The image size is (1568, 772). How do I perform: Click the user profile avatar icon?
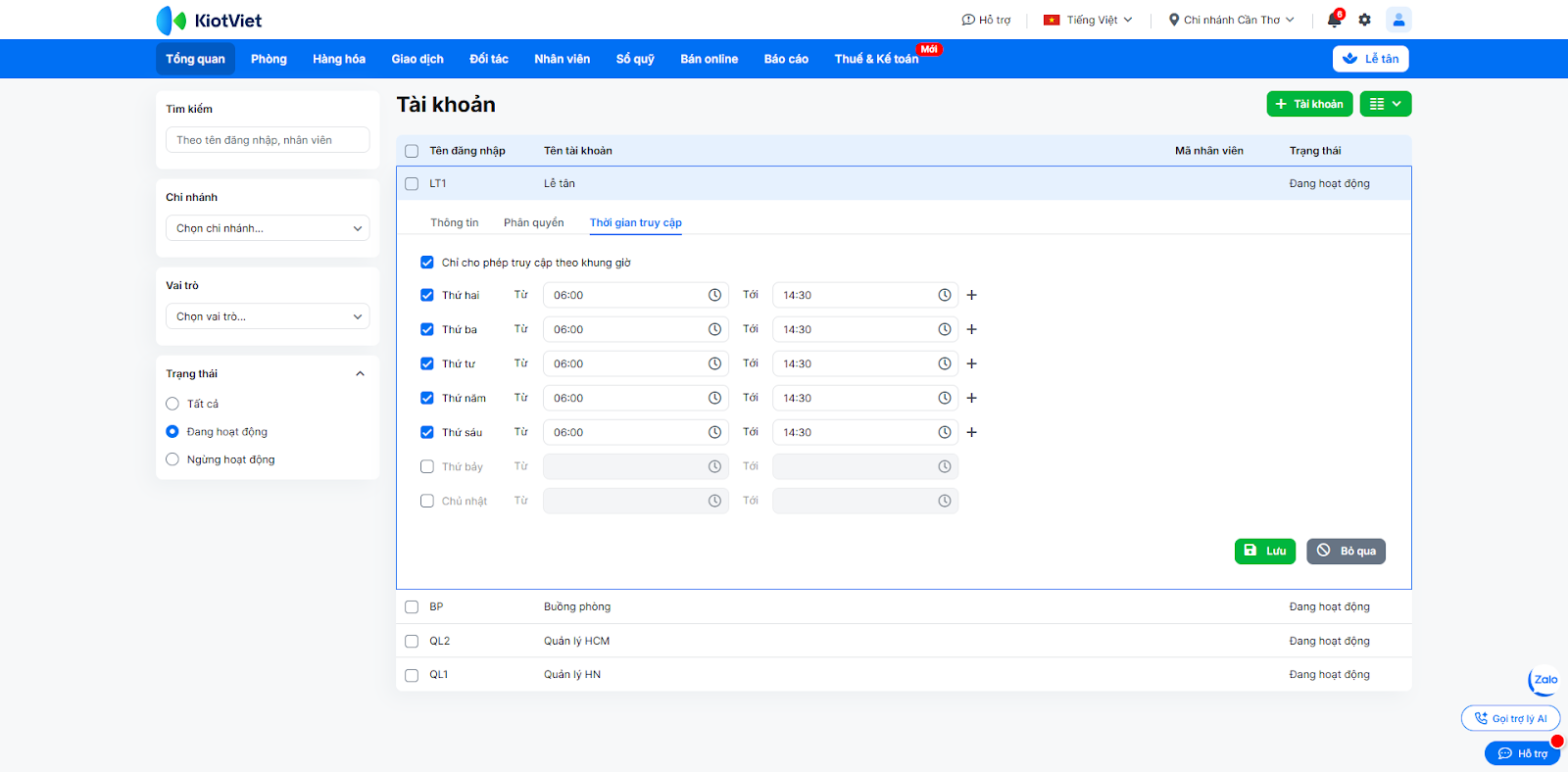point(1398,20)
